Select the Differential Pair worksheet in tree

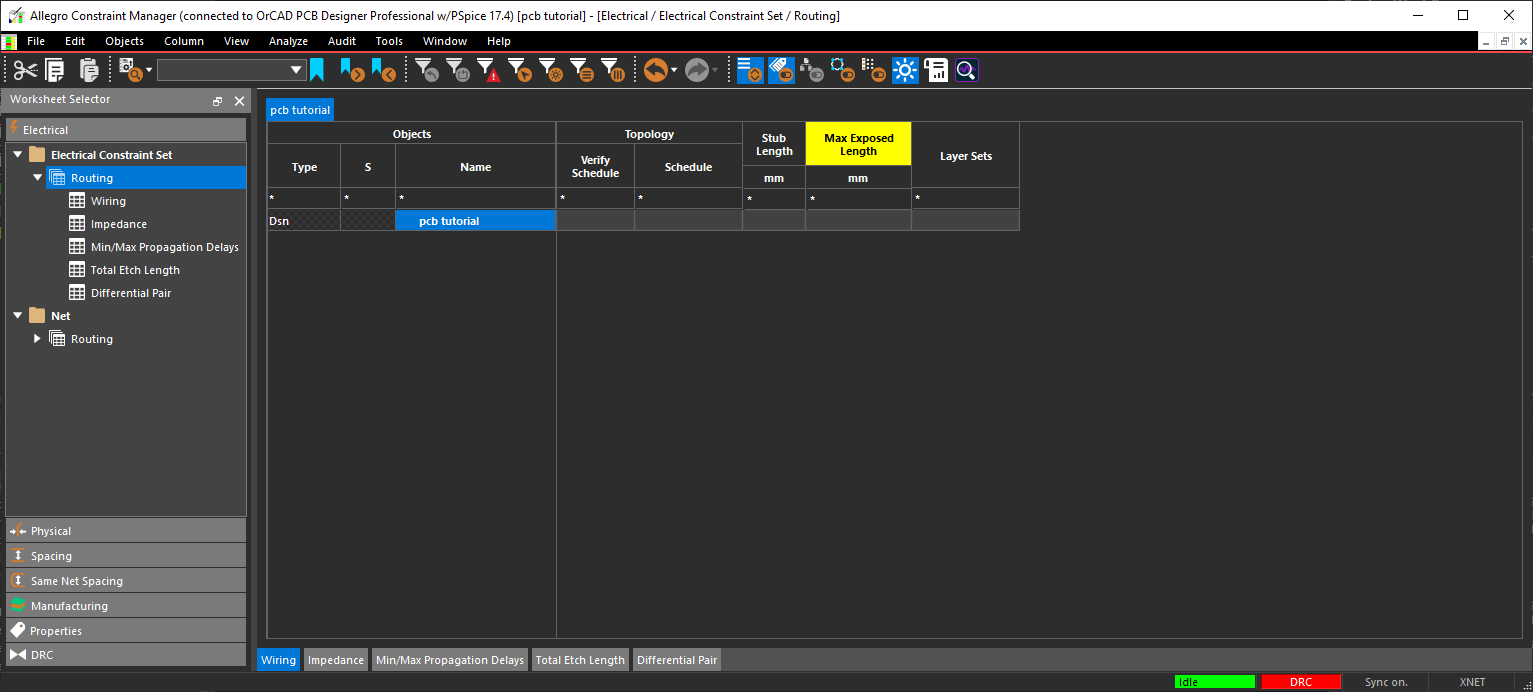point(131,293)
